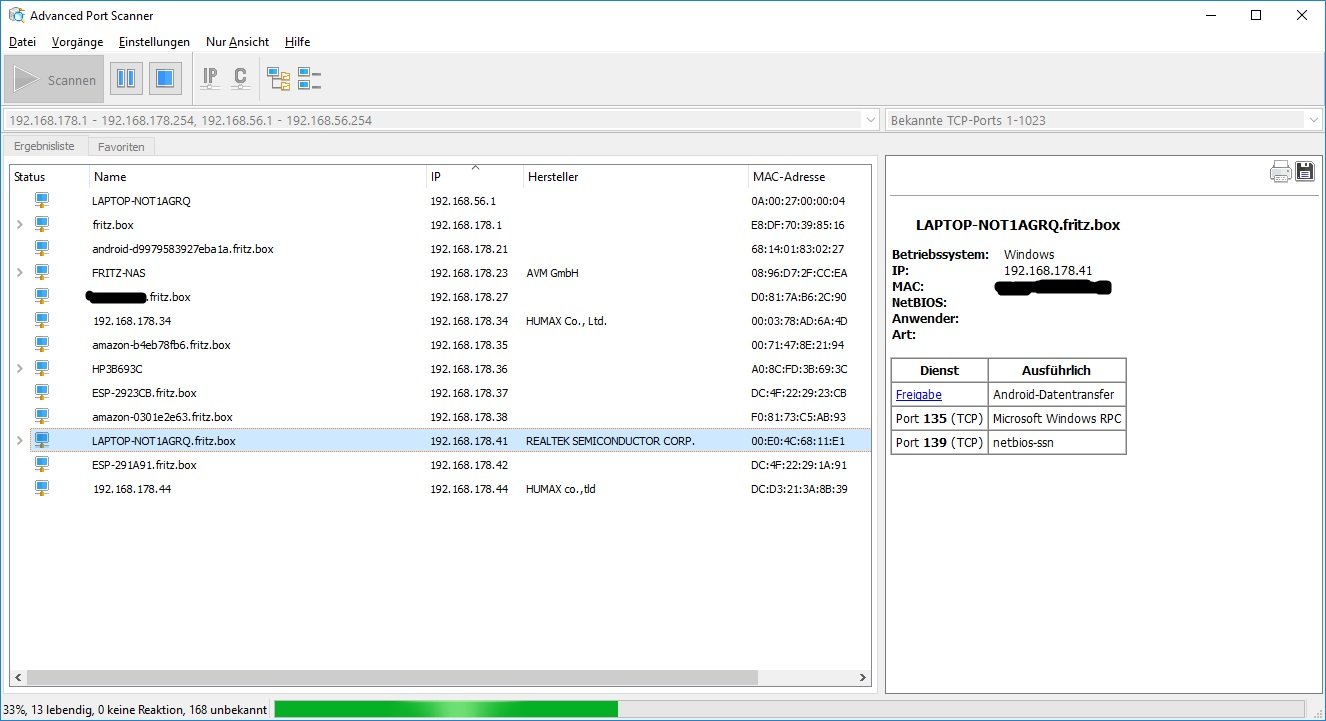
Task: Select the amazon-b4eb78fb6.fritz.box name
Action: click(161, 345)
